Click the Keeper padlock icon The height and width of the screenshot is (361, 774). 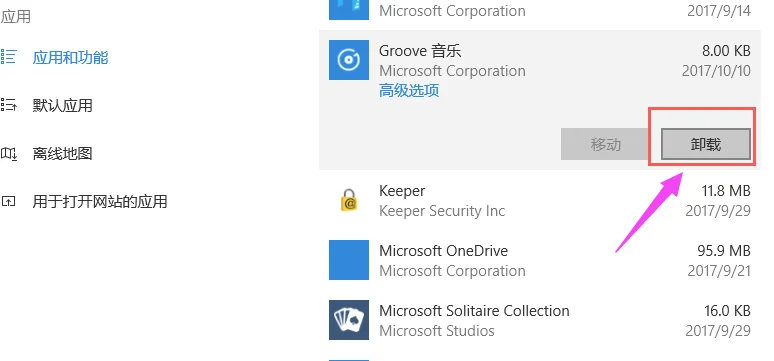point(349,200)
